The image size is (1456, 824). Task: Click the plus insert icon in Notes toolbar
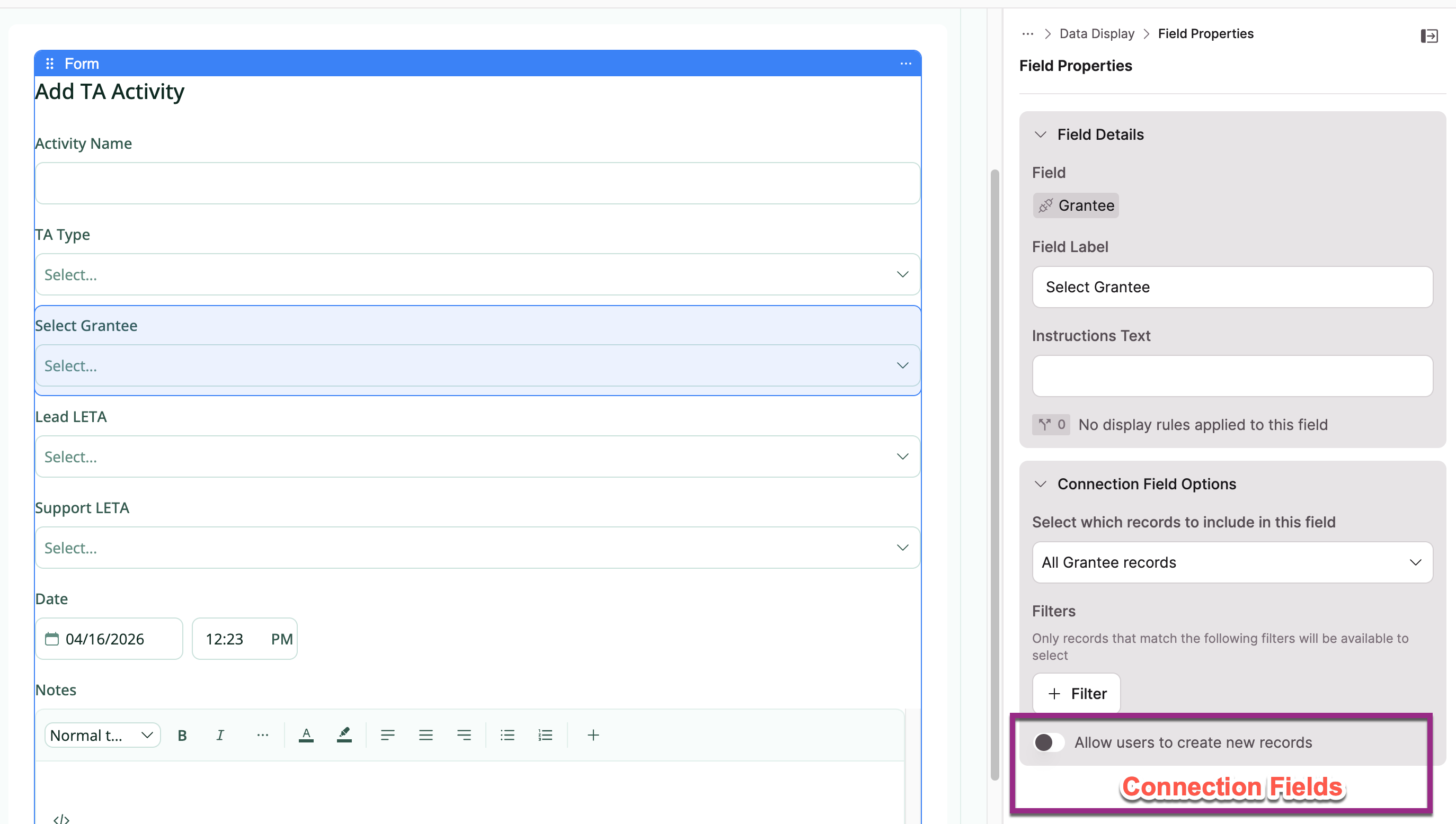(x=593, y=735)
